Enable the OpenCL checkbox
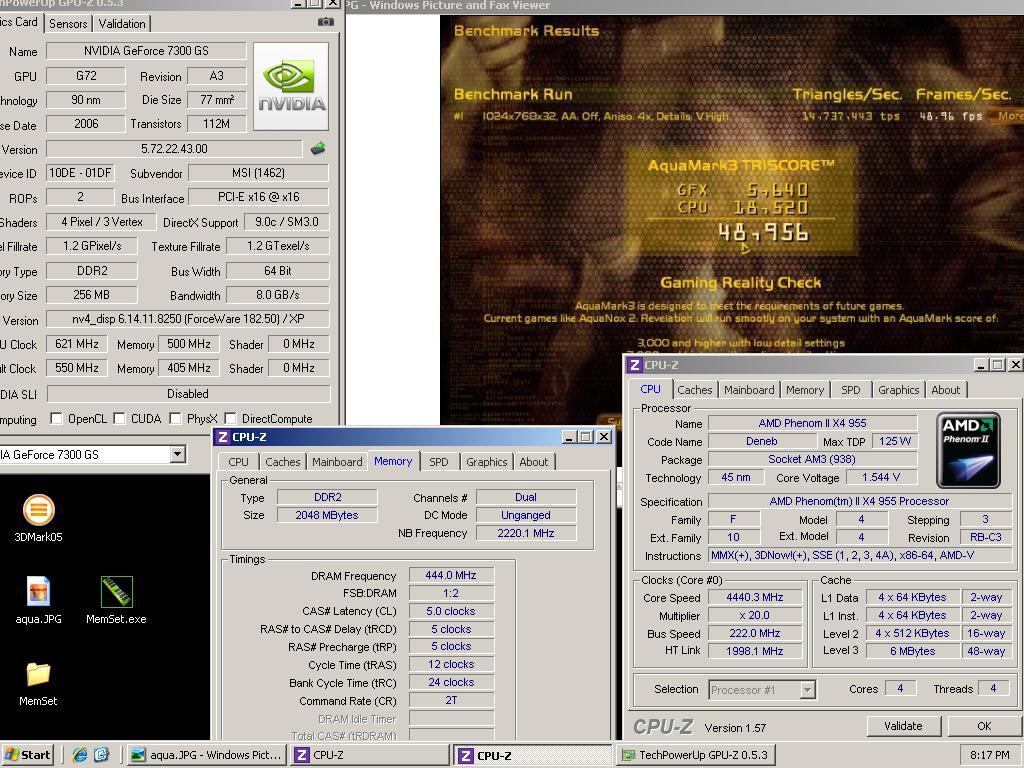 click(x=56, y=419)
